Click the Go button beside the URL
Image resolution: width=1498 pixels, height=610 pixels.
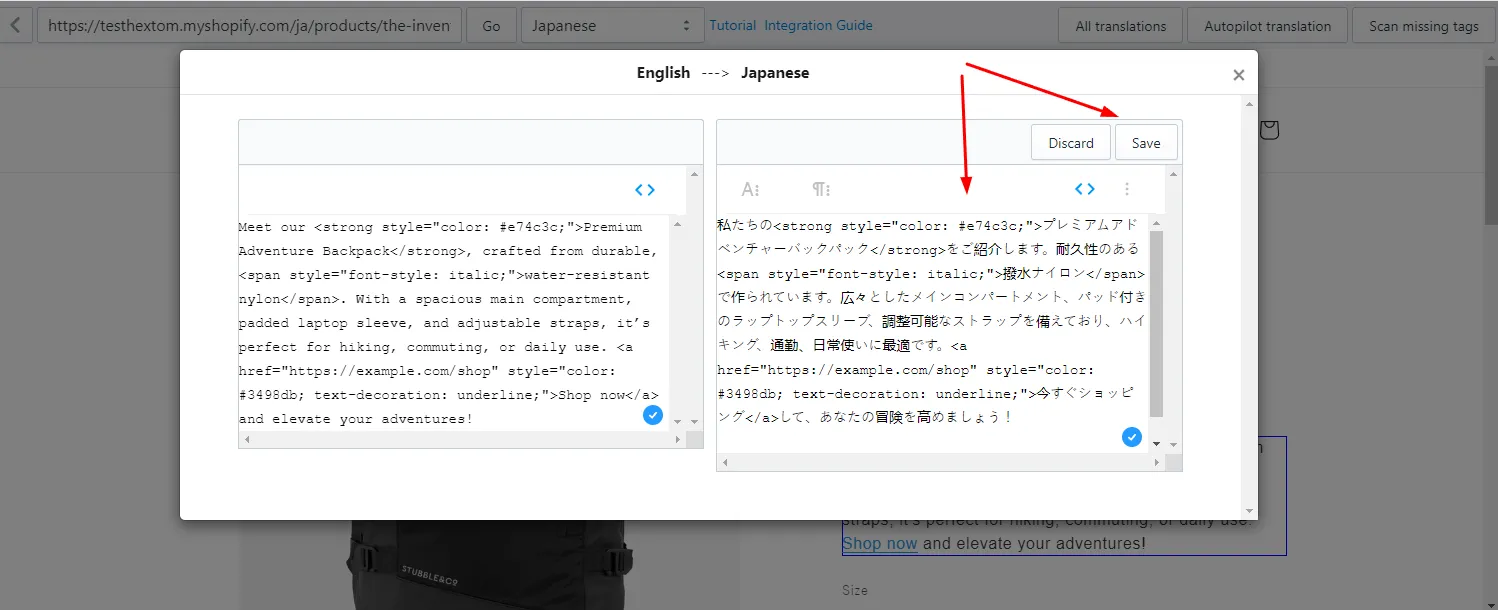pyautogui.click(x=491, y=26)
